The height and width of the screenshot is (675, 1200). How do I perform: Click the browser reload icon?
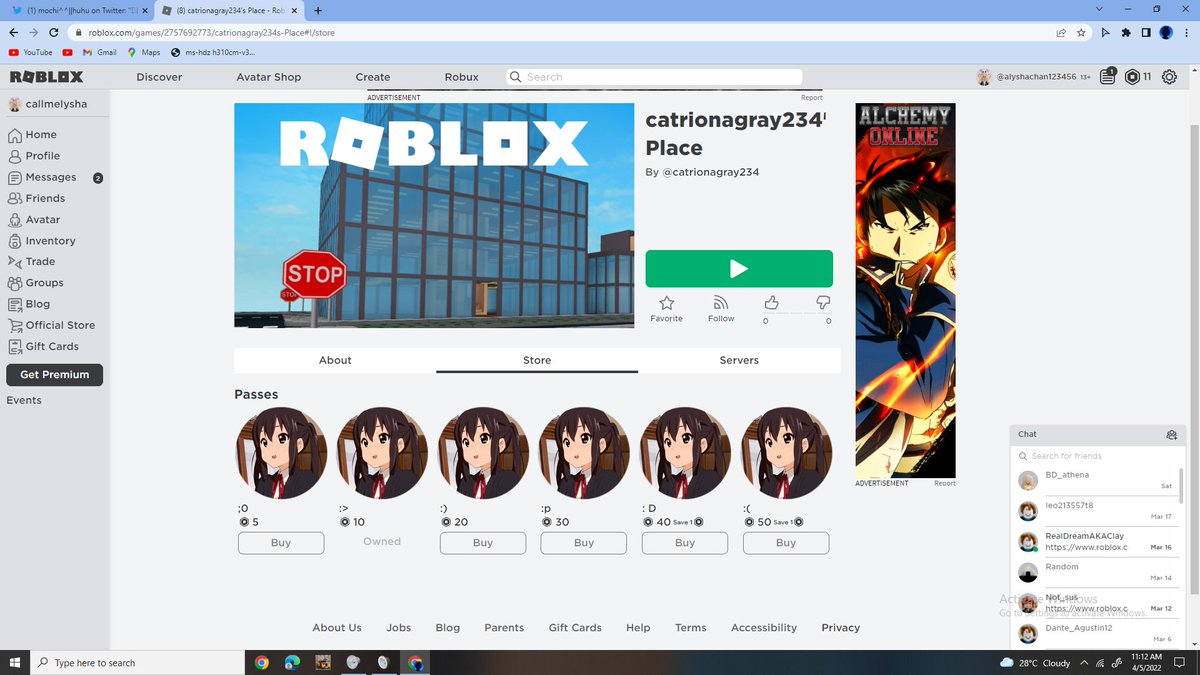pos(54,32)
